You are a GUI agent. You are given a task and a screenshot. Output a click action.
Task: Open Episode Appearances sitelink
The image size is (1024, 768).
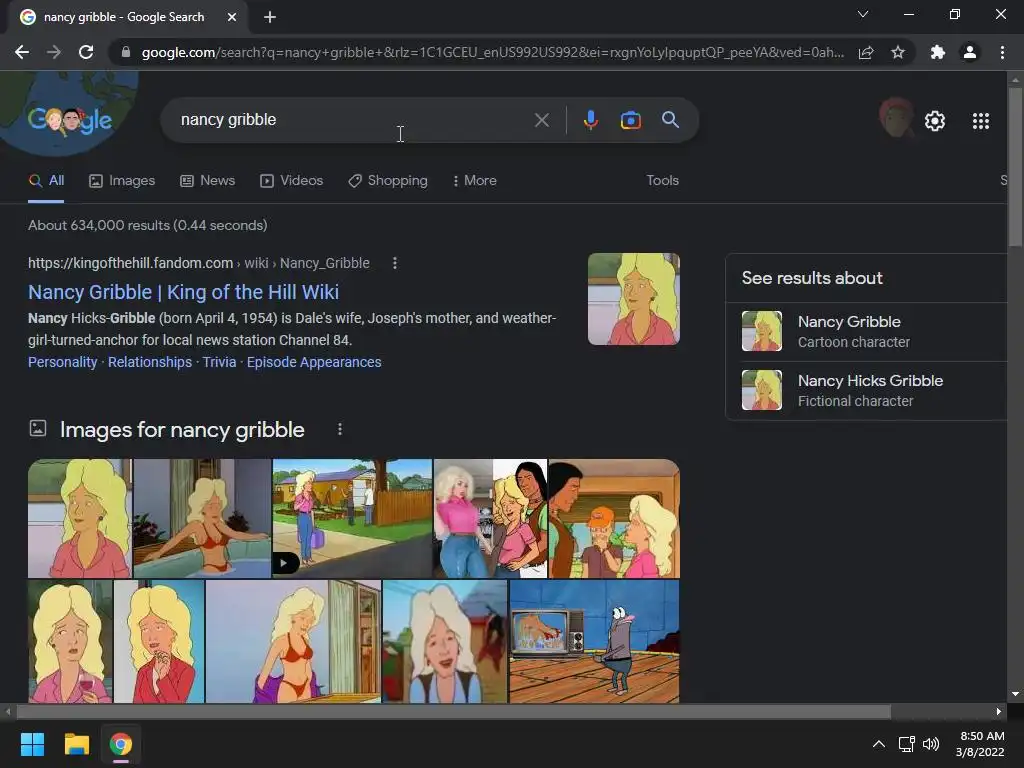pos(314,362)
